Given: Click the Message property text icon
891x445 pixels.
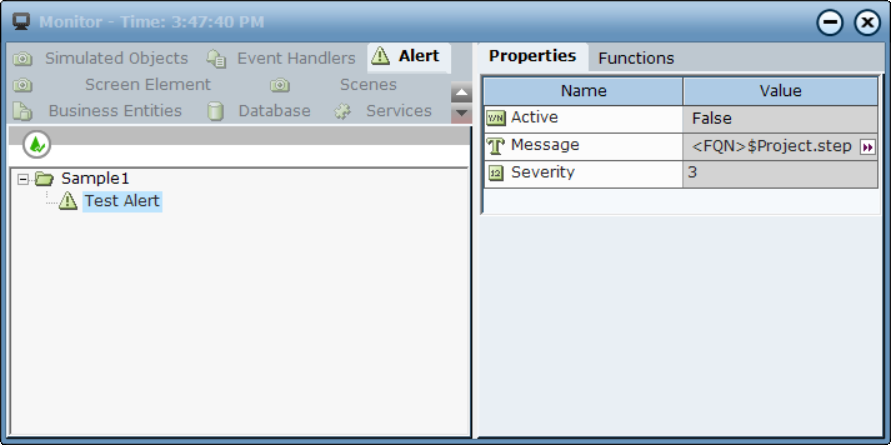Looking at the screenshot, I should (496, 146).
